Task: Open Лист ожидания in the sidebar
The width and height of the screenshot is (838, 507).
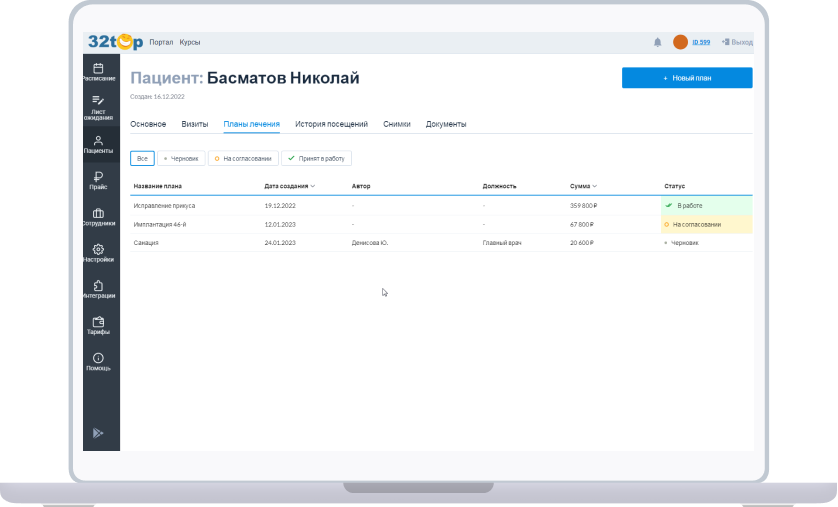Action: click(x=98, y=107)
